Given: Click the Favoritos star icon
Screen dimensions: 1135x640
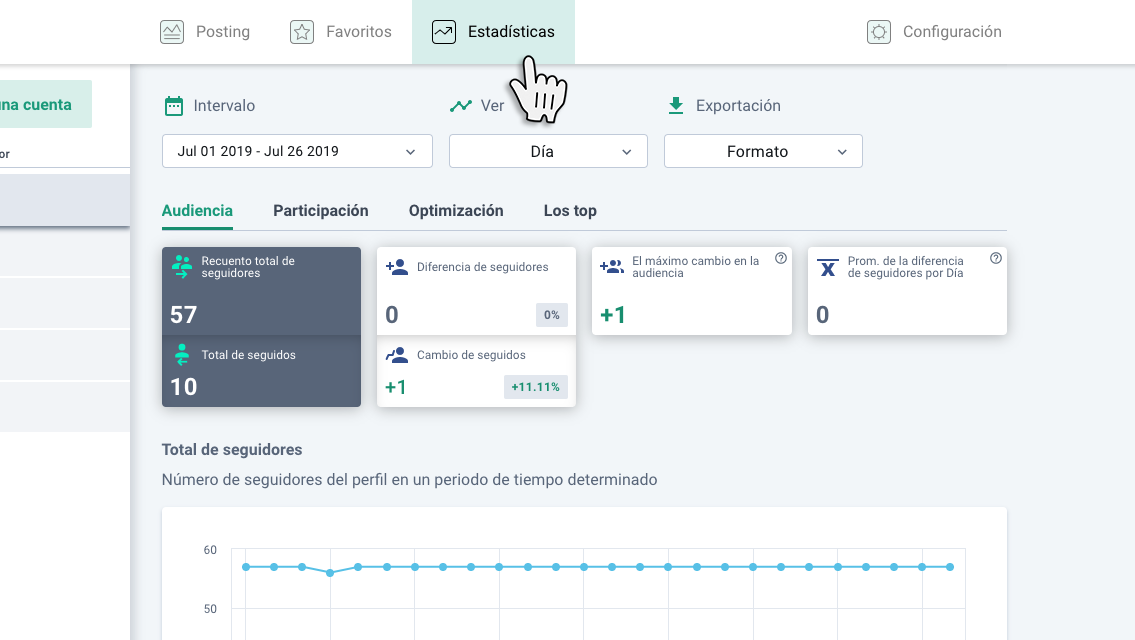Looking at the screenshot, I should pos(302,32).
